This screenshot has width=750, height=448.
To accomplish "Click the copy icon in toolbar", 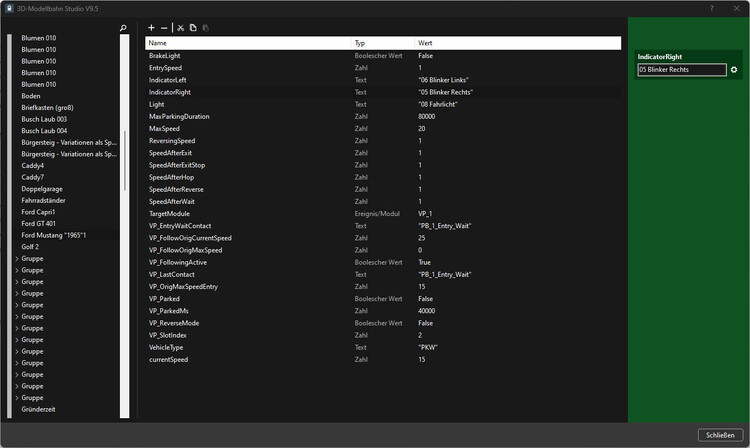I will (x=193, y=28).
